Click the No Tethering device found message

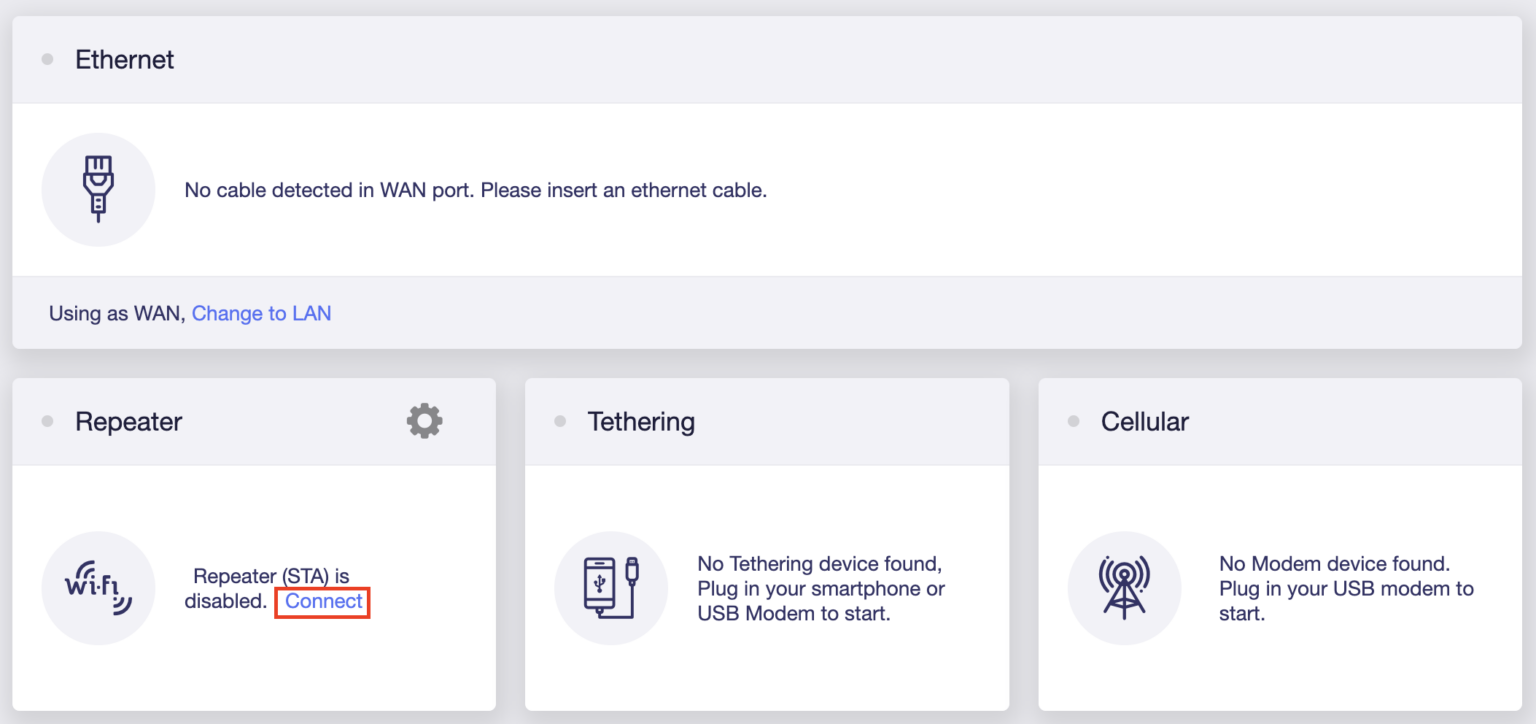[821, 588]
